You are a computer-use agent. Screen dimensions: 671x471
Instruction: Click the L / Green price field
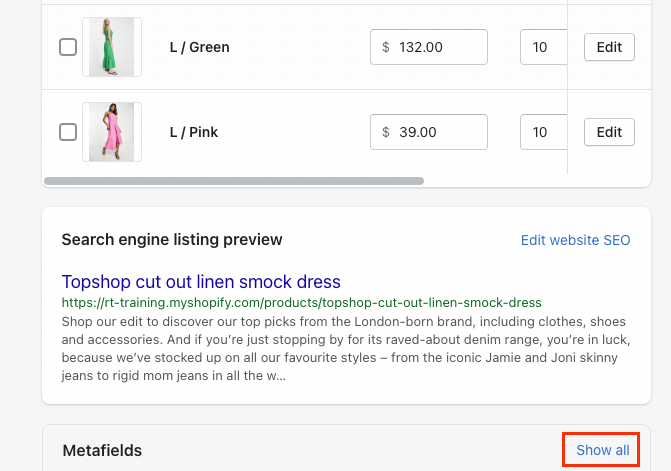click(x=429, y=47)
